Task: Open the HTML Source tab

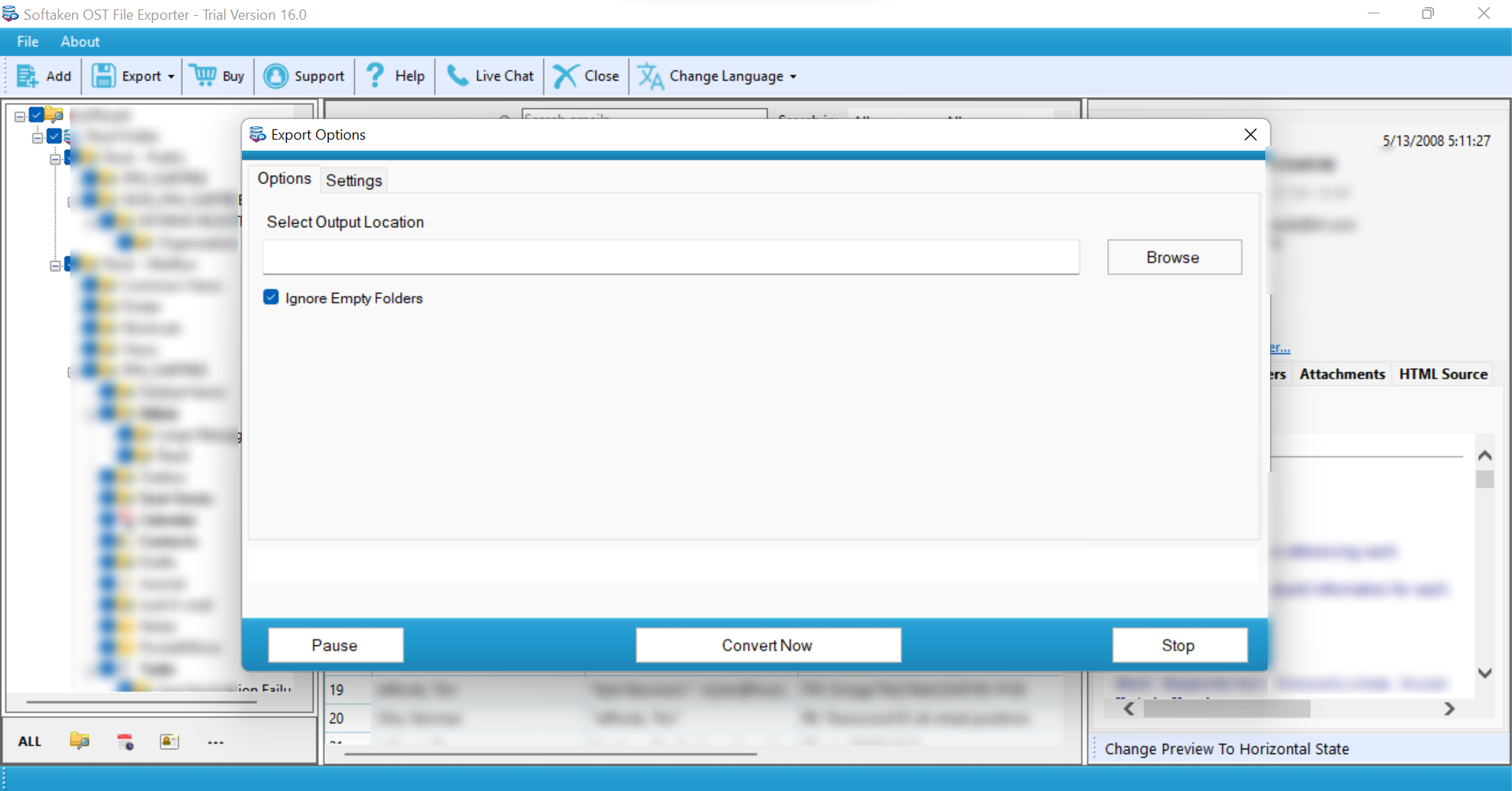Action: 1443,375
